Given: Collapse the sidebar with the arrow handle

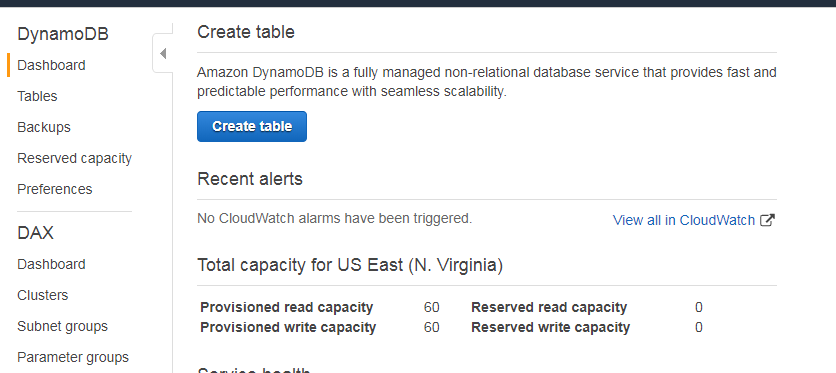Looking at the screenshot, I should tap(163, 53).
